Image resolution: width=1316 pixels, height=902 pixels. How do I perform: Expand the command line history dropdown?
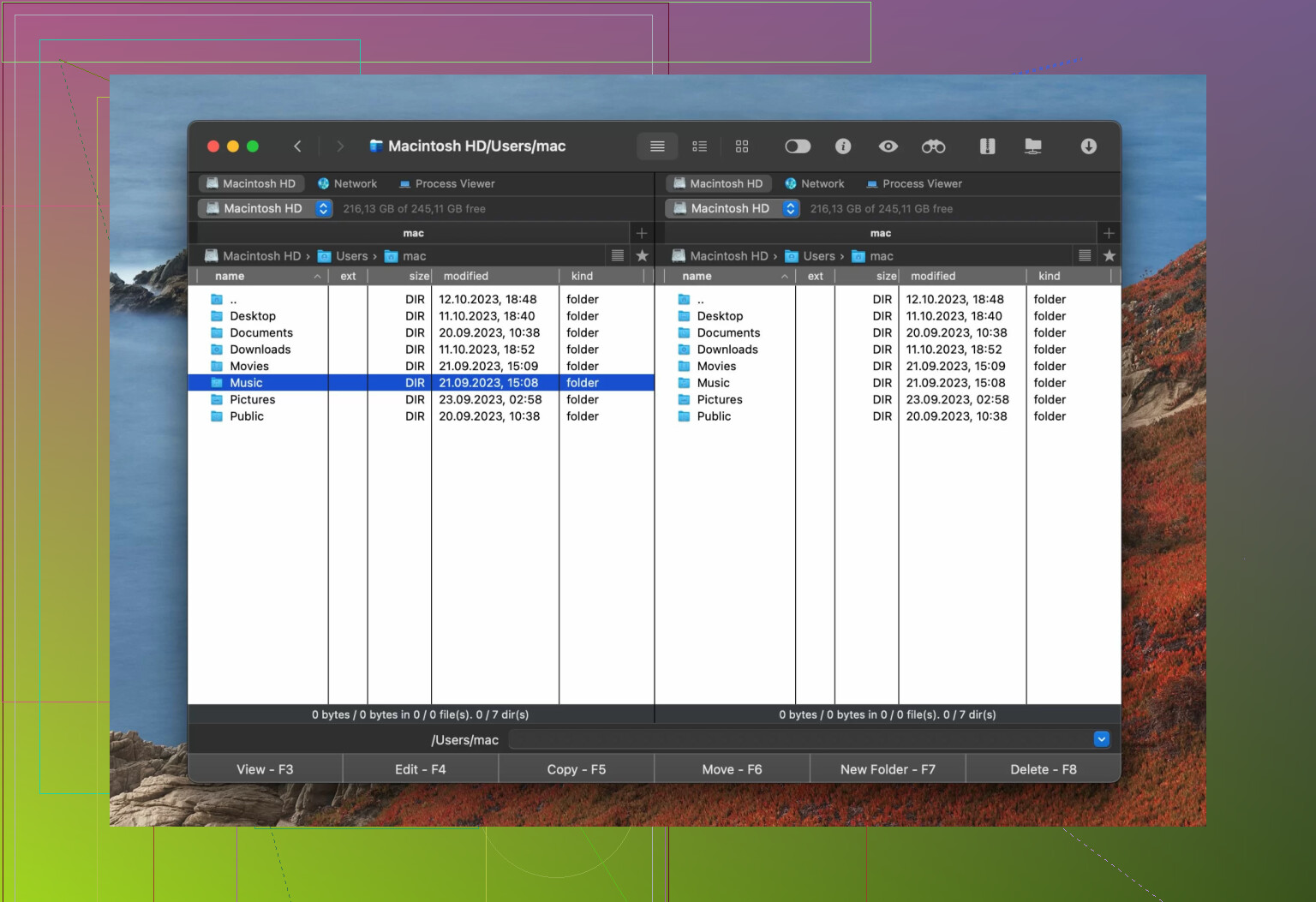pyautogui.click(x=1101, y=739)
